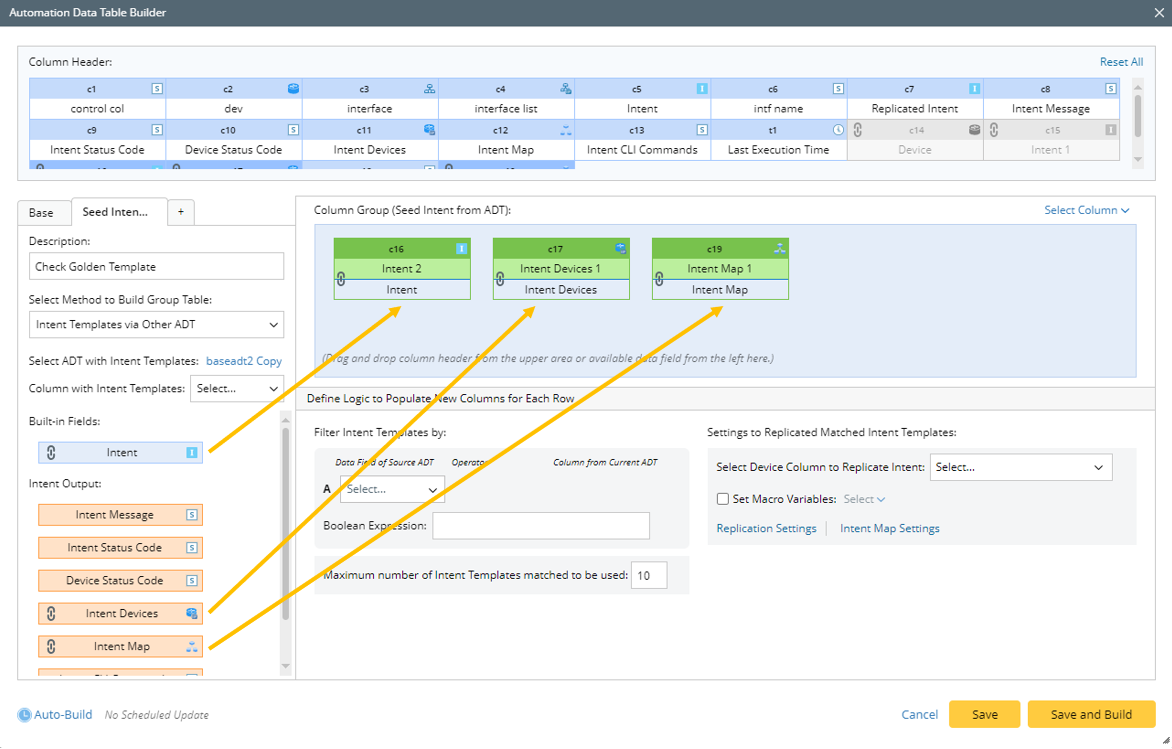Image resolution: width=1172 pixels, height=749 pixels.
Task: Click the column header area scrollbar
Action: click(x=1138, y=116)
